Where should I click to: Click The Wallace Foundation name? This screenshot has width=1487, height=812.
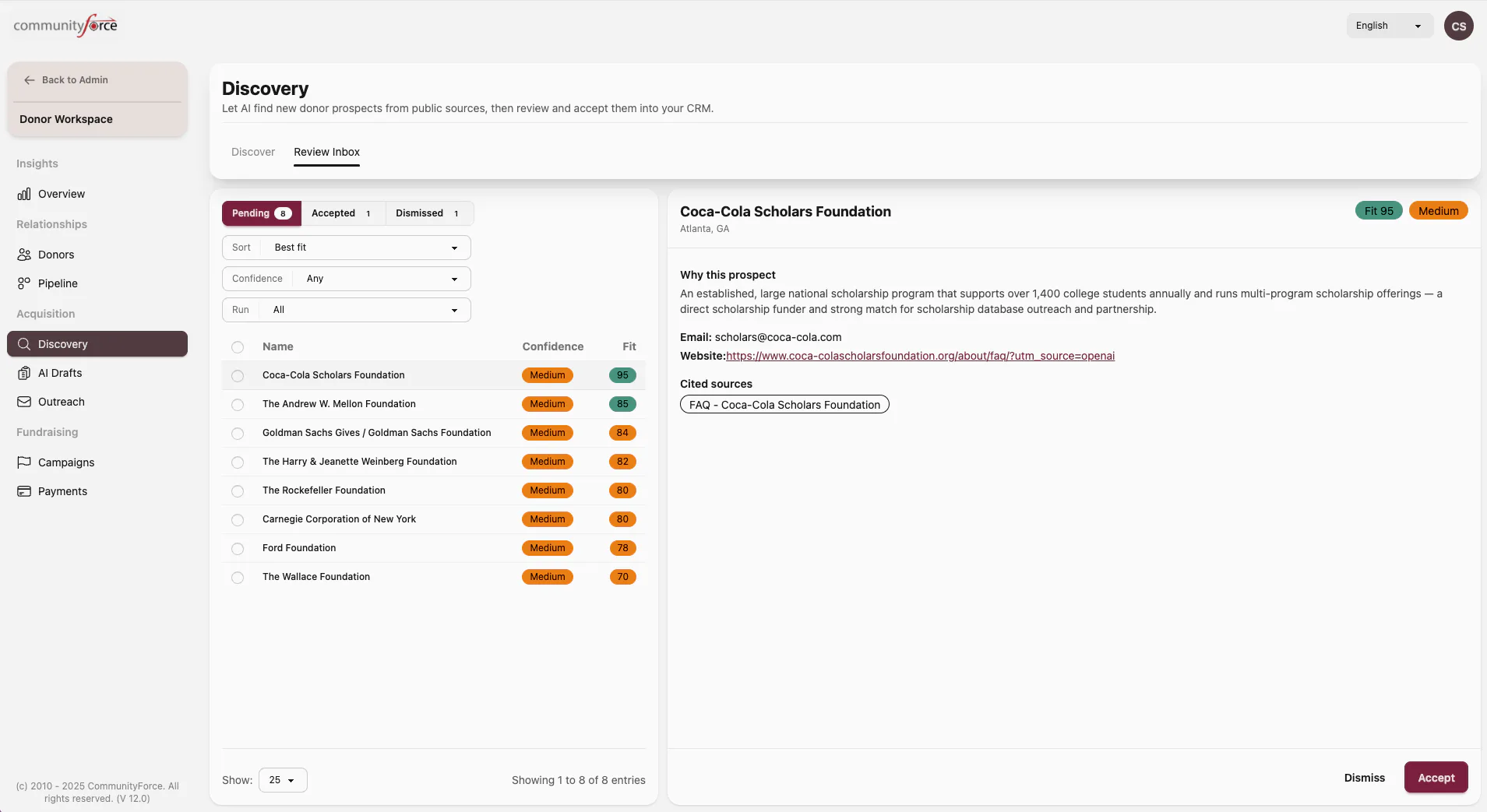coord(315,577)
